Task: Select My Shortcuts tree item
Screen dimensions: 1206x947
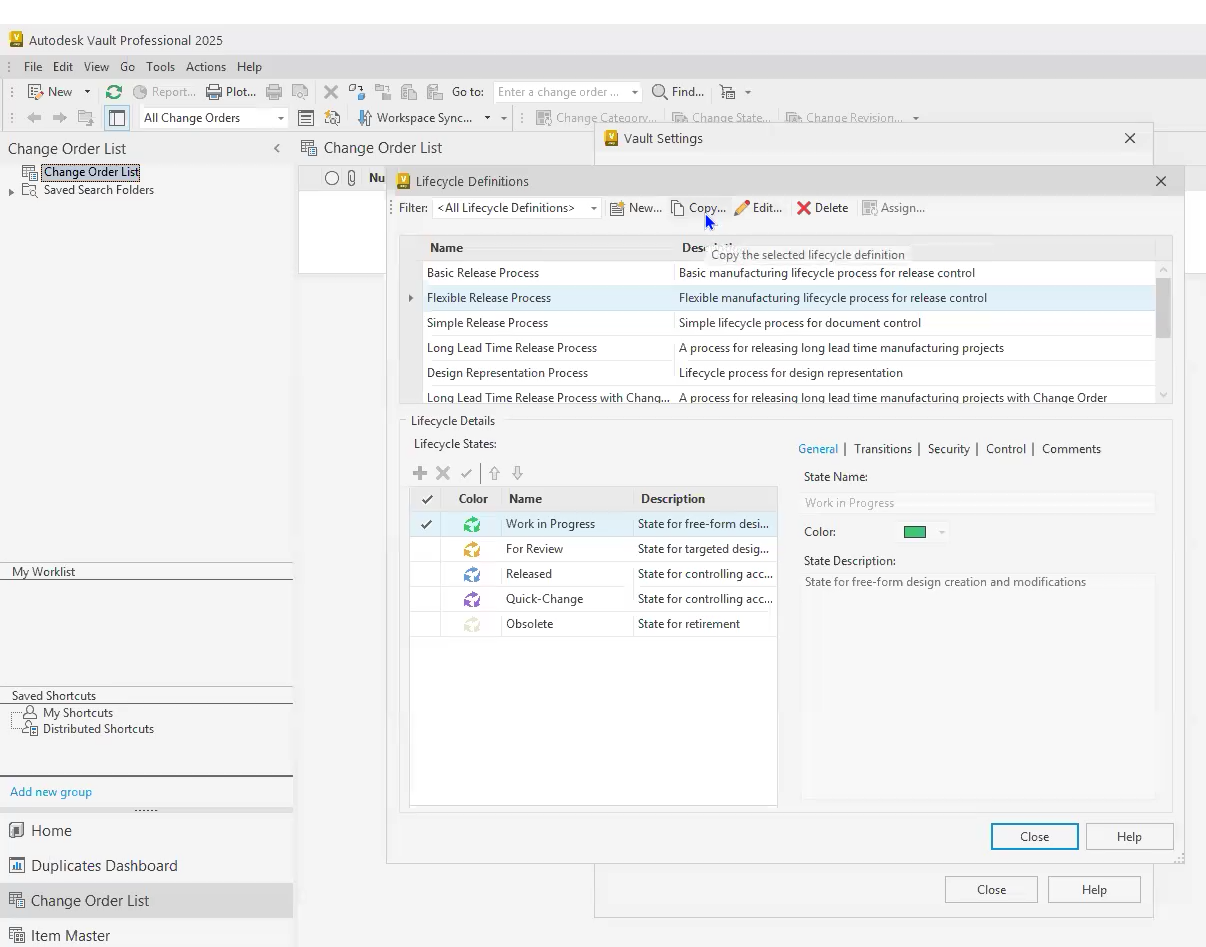Action: [x=78, y=713]
